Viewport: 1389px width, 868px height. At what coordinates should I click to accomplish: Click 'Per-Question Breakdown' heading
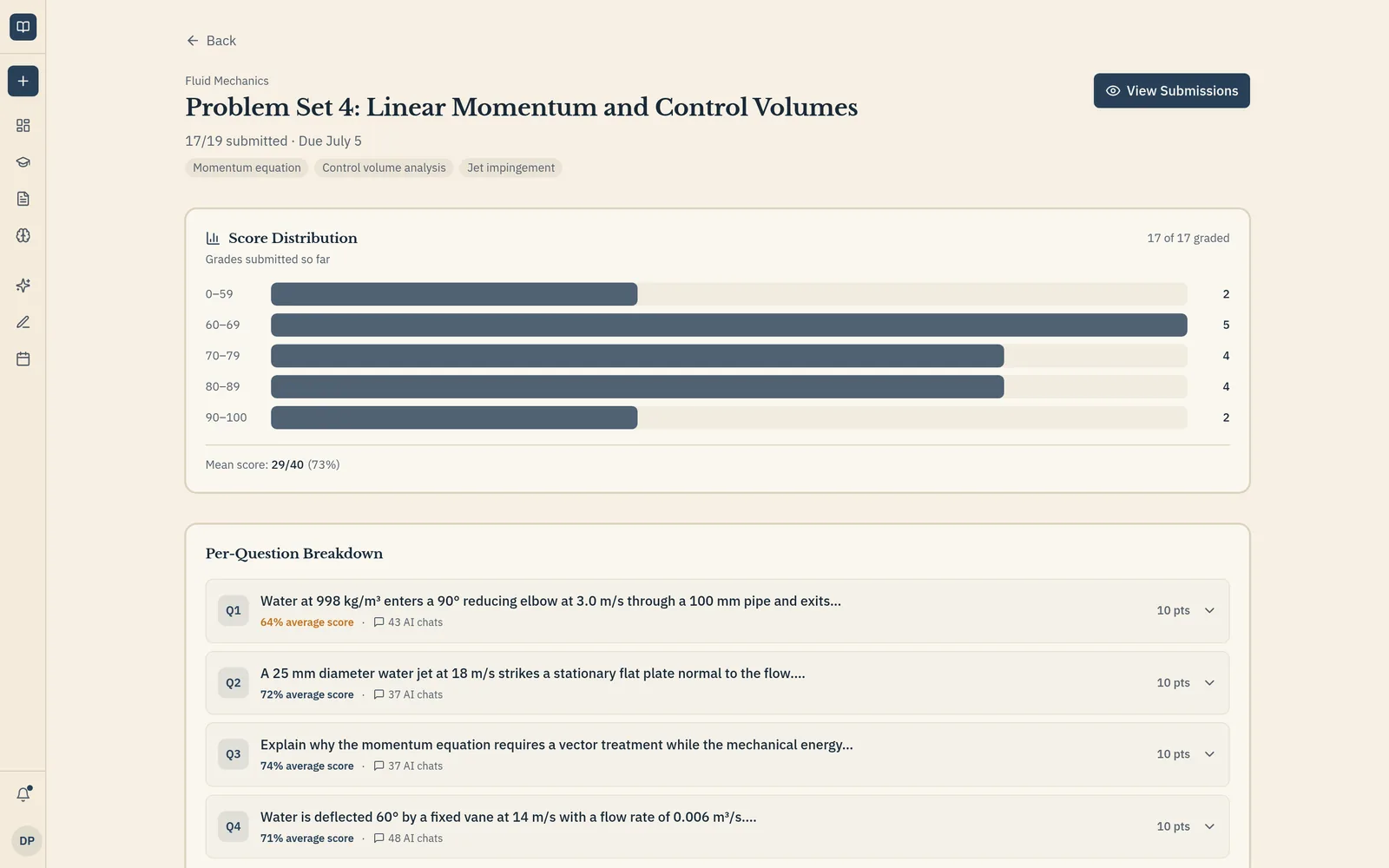pos(294,554)
